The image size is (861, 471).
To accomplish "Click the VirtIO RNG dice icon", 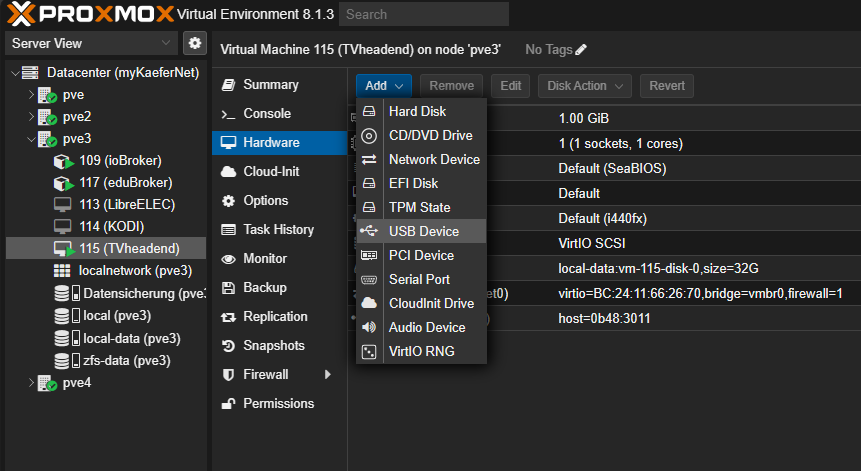I will click(x=369, y=352).
